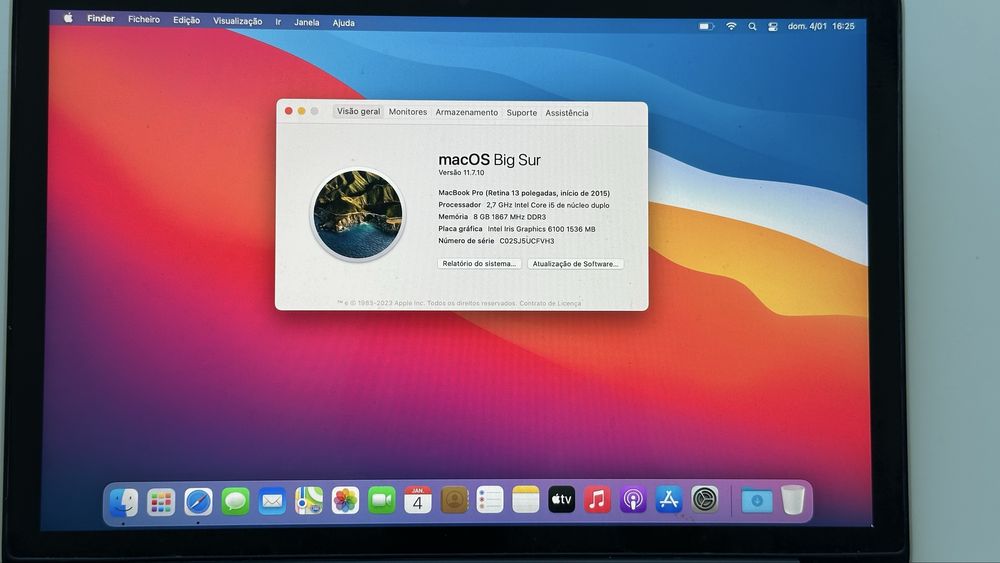Open the Visualização menu
Viewport: 1000px width, 563px height.
(x=237, y=21)
